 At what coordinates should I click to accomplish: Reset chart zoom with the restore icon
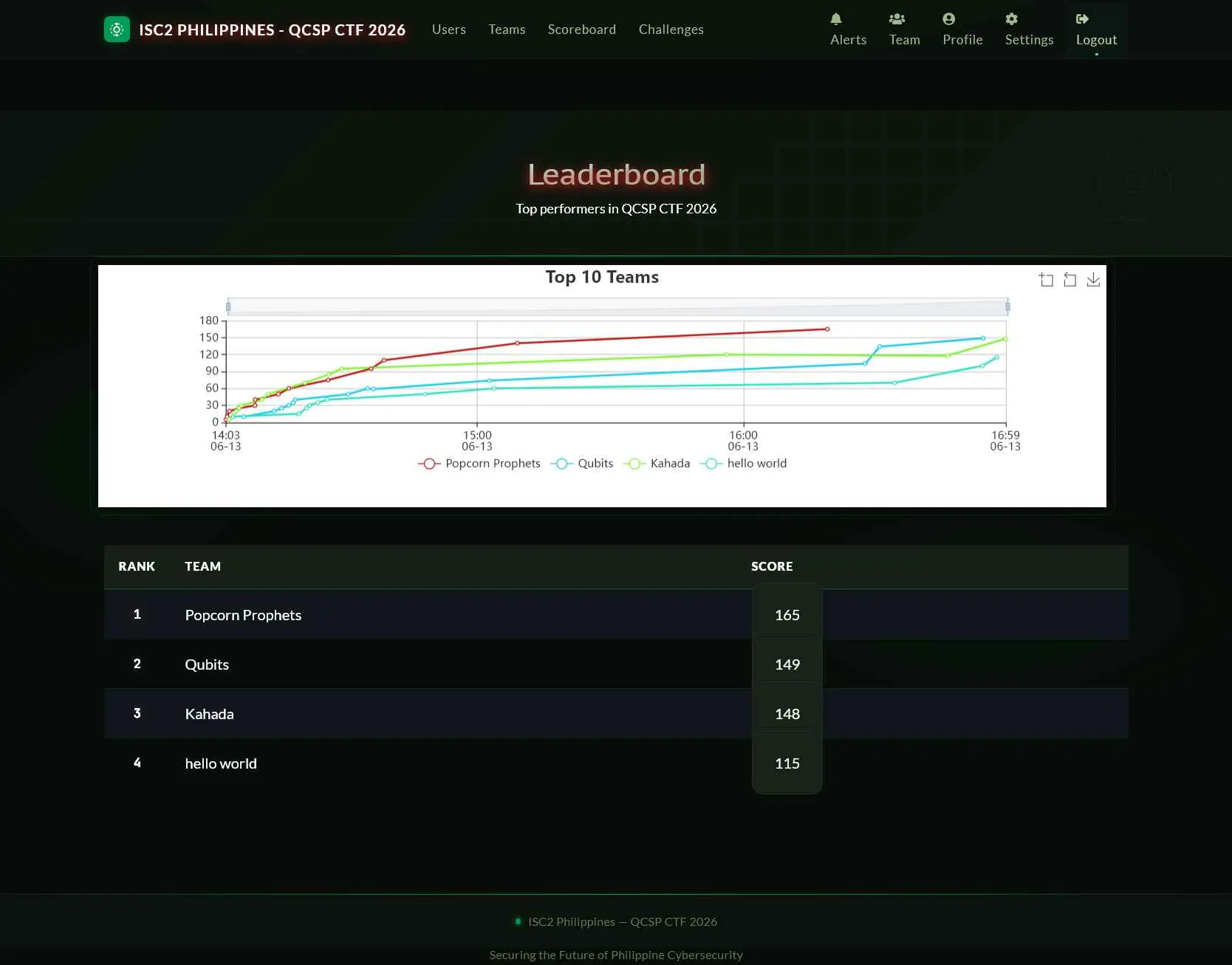[x=1070, y=280]
